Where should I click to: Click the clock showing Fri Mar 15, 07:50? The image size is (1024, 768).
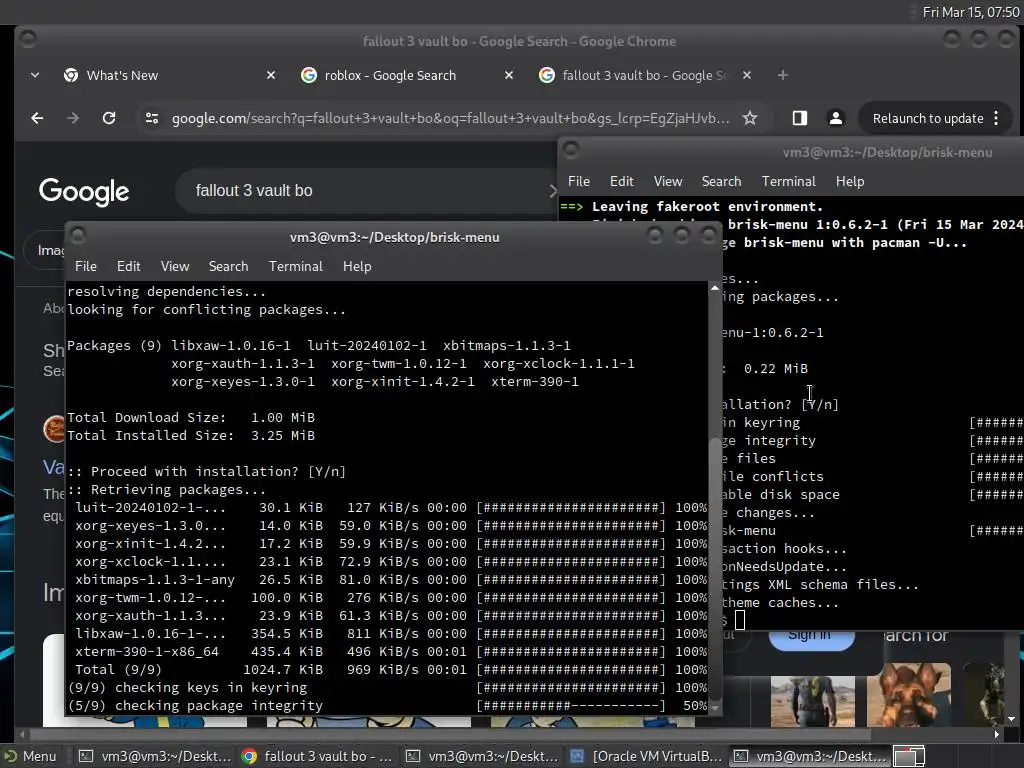970,12
